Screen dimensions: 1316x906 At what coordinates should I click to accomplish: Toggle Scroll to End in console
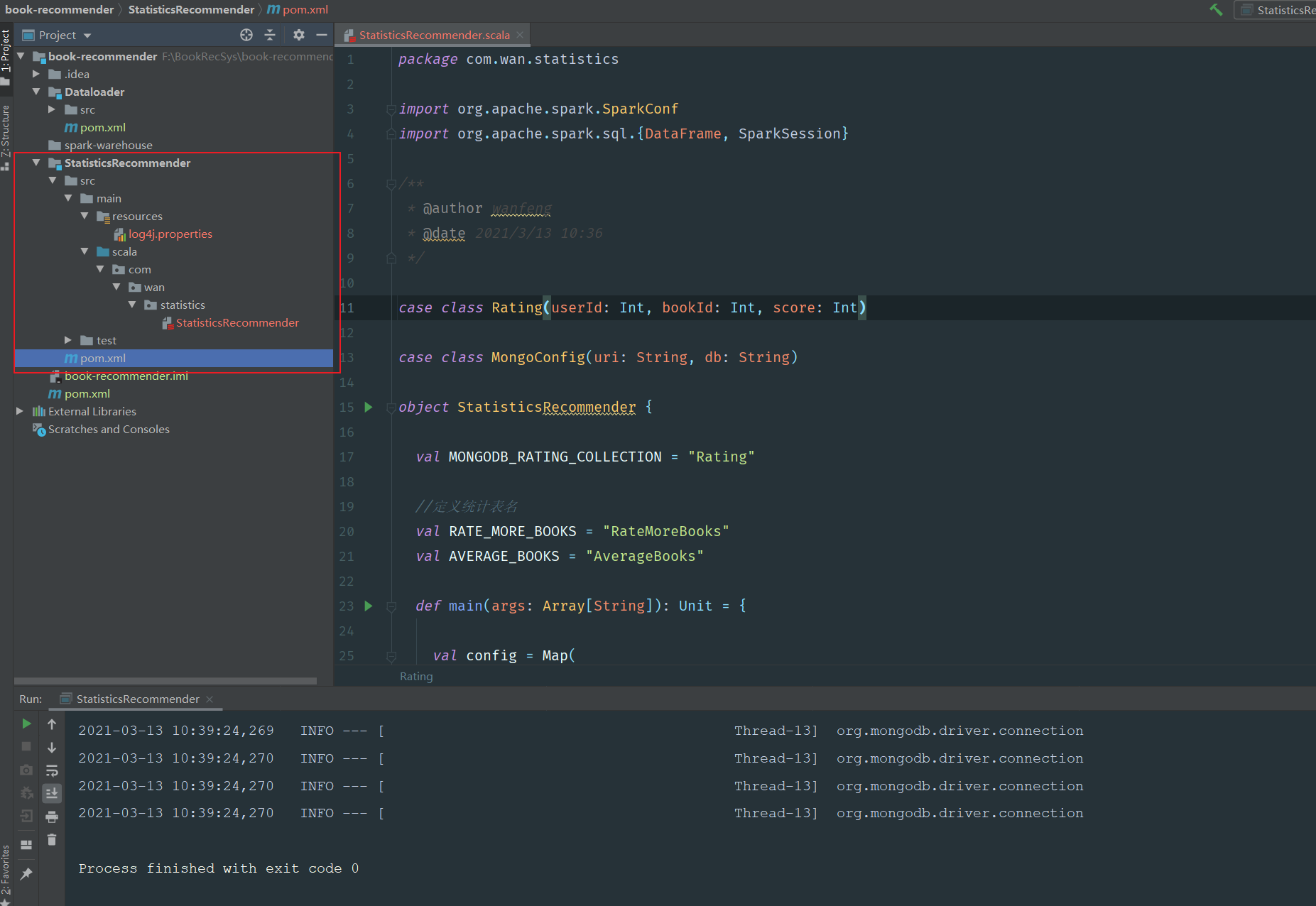[x=52, y=793]
